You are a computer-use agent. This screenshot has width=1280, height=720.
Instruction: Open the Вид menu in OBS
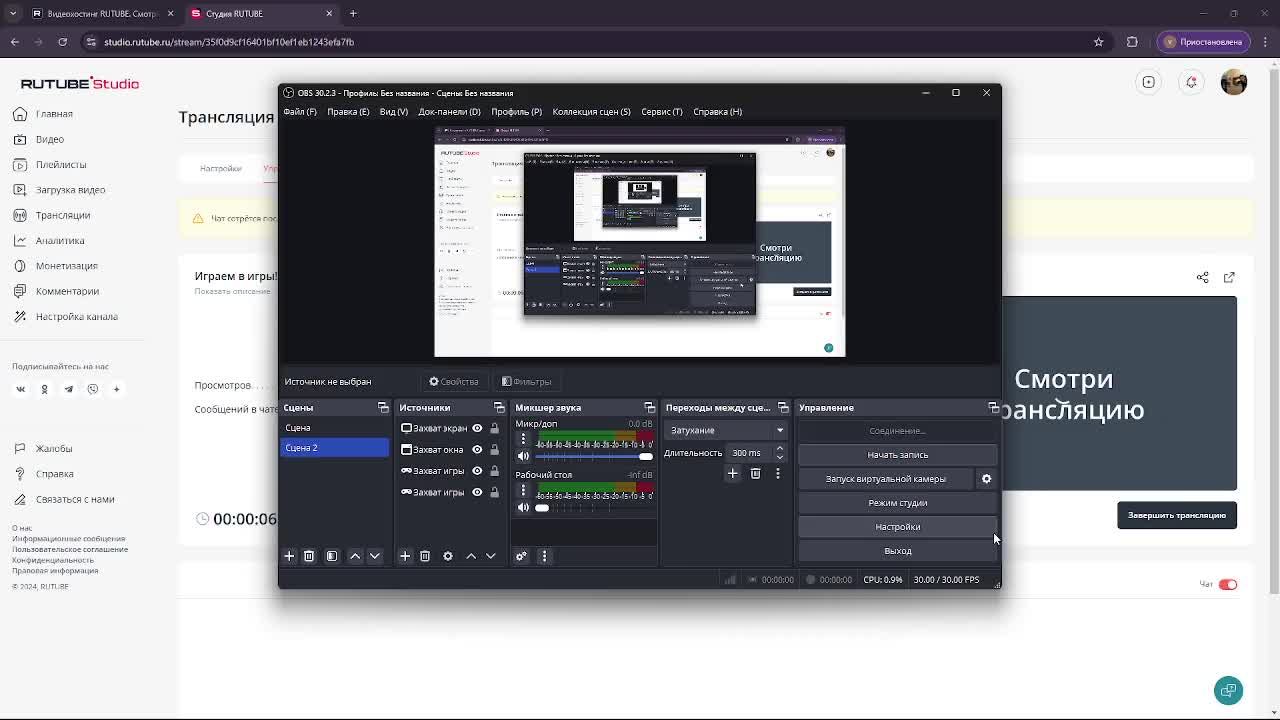point(394,112)
